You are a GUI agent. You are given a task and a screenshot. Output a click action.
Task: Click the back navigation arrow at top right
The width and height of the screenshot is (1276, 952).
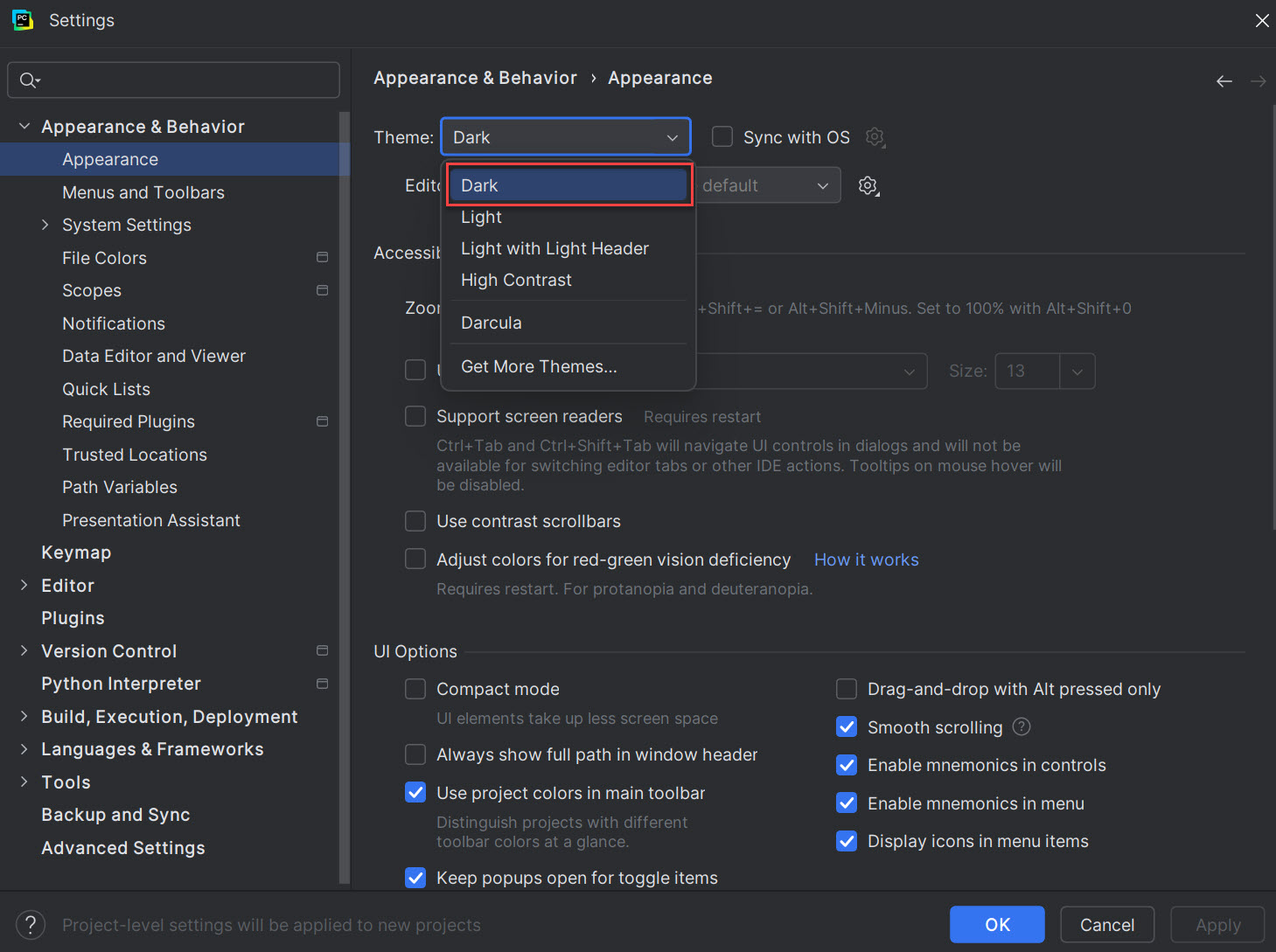point(1224,80)
